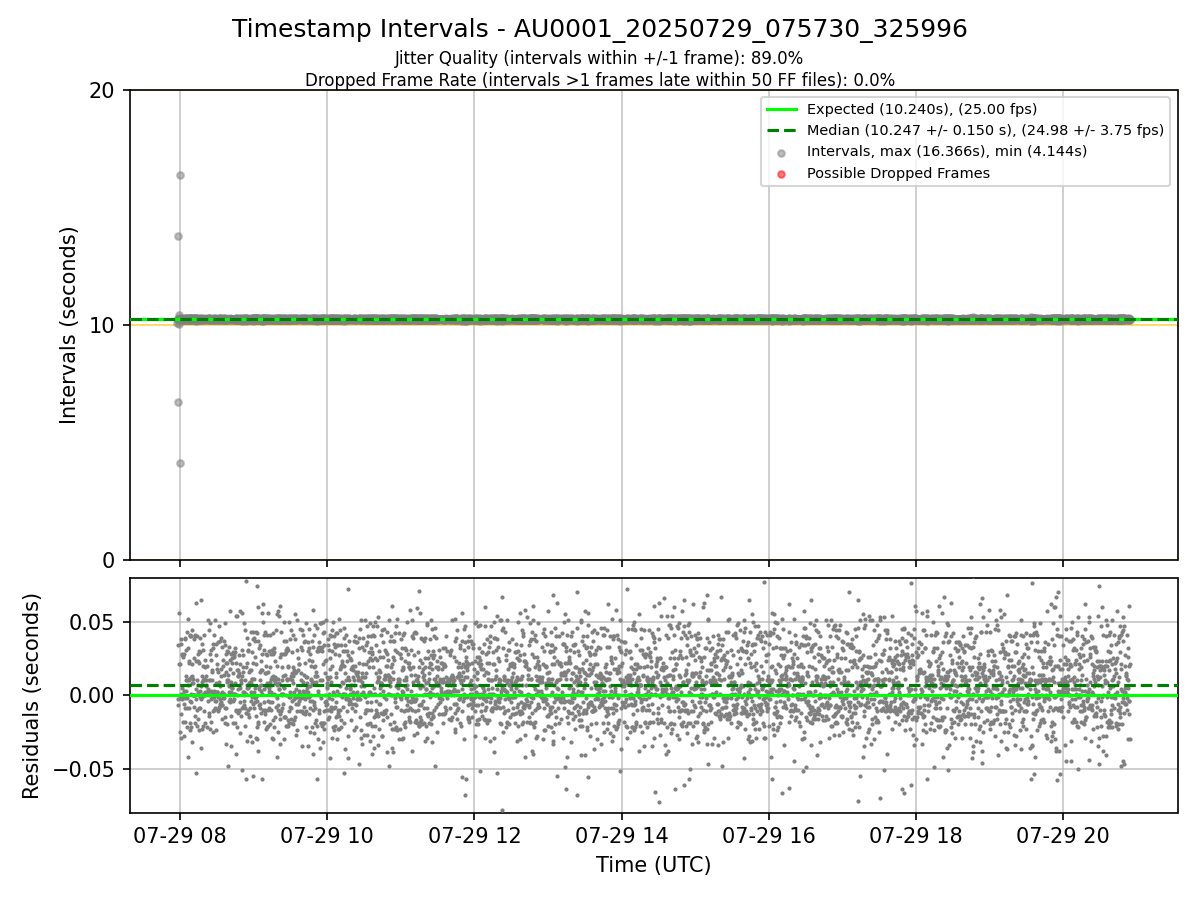This screenshot has width=1200, height=900.
Task: Click the outlier point near 7 seconds
Action: coord(178,402)
